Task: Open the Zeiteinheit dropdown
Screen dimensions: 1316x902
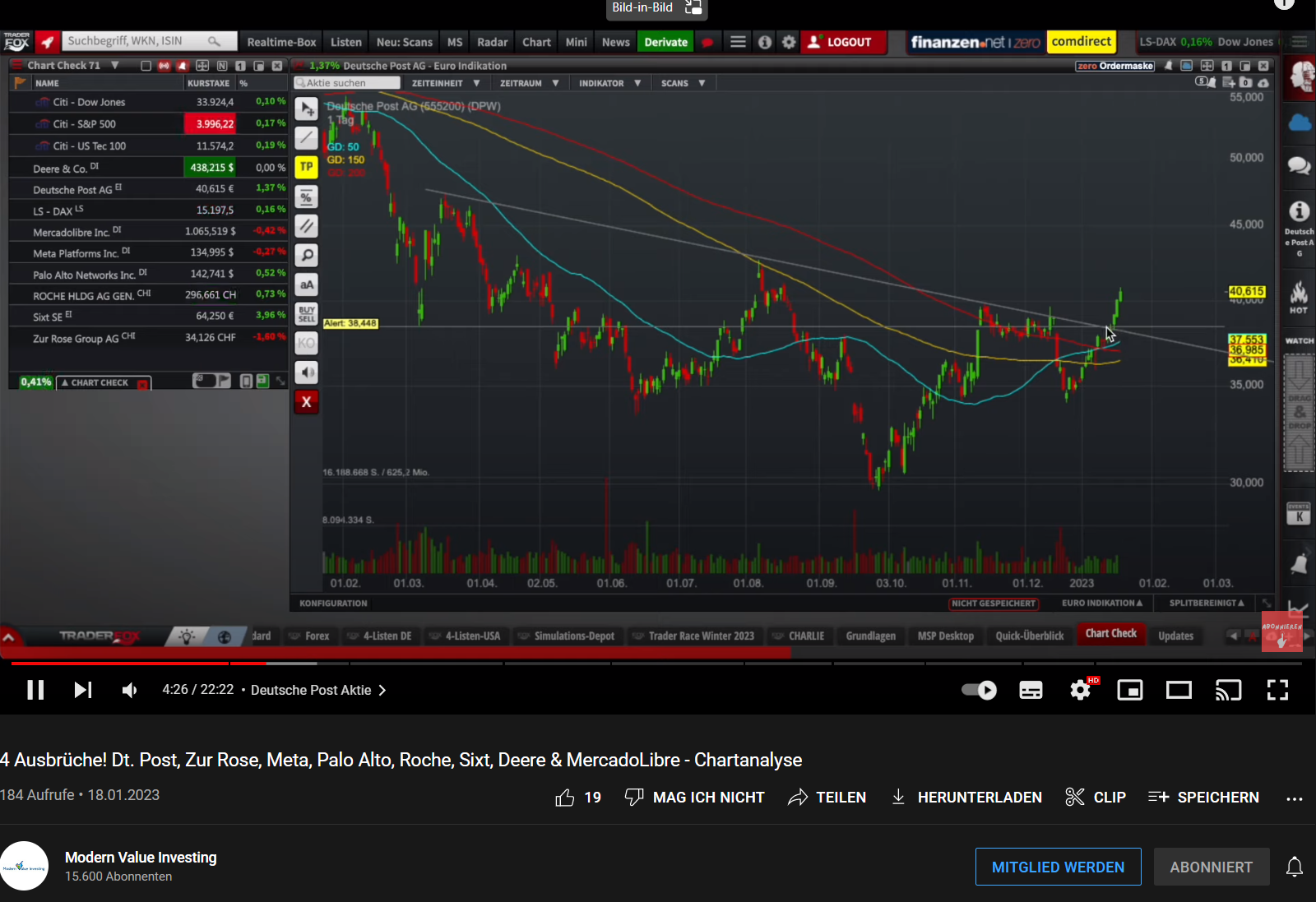Action: pos(445,83)
